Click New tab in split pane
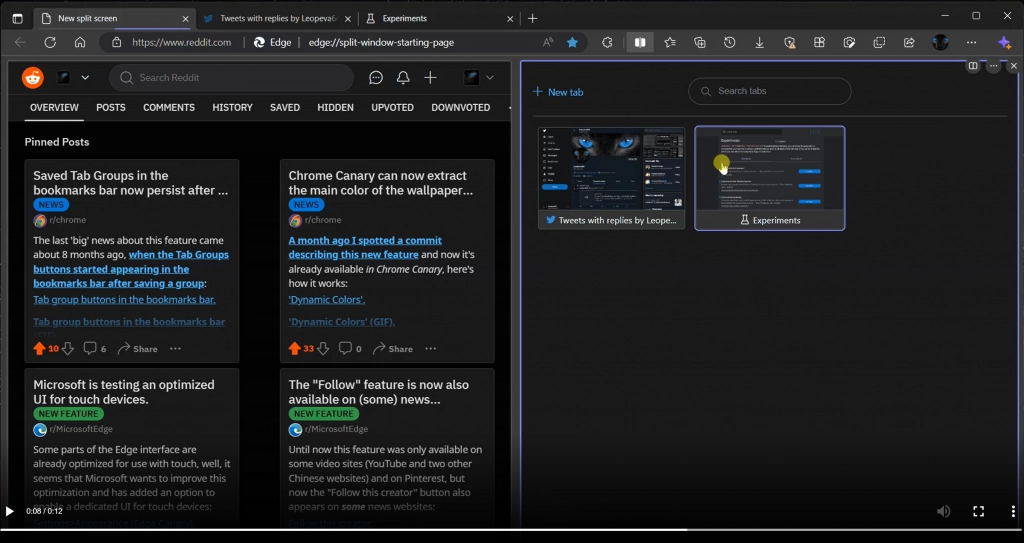The image size is (1024, 543). pyautogui.click(x=558, y=92)
